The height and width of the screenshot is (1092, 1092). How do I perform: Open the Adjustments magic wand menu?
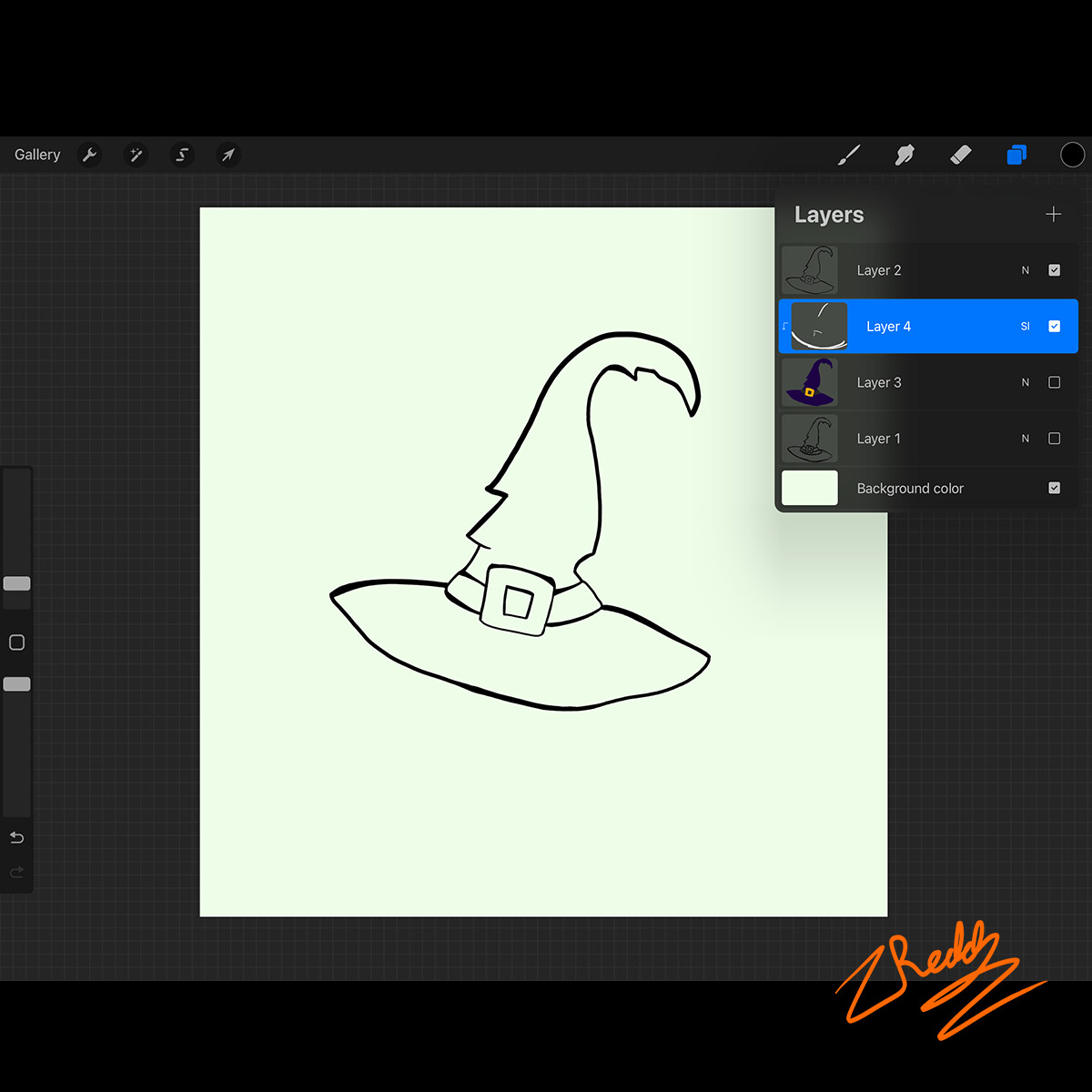pos(136,155)
